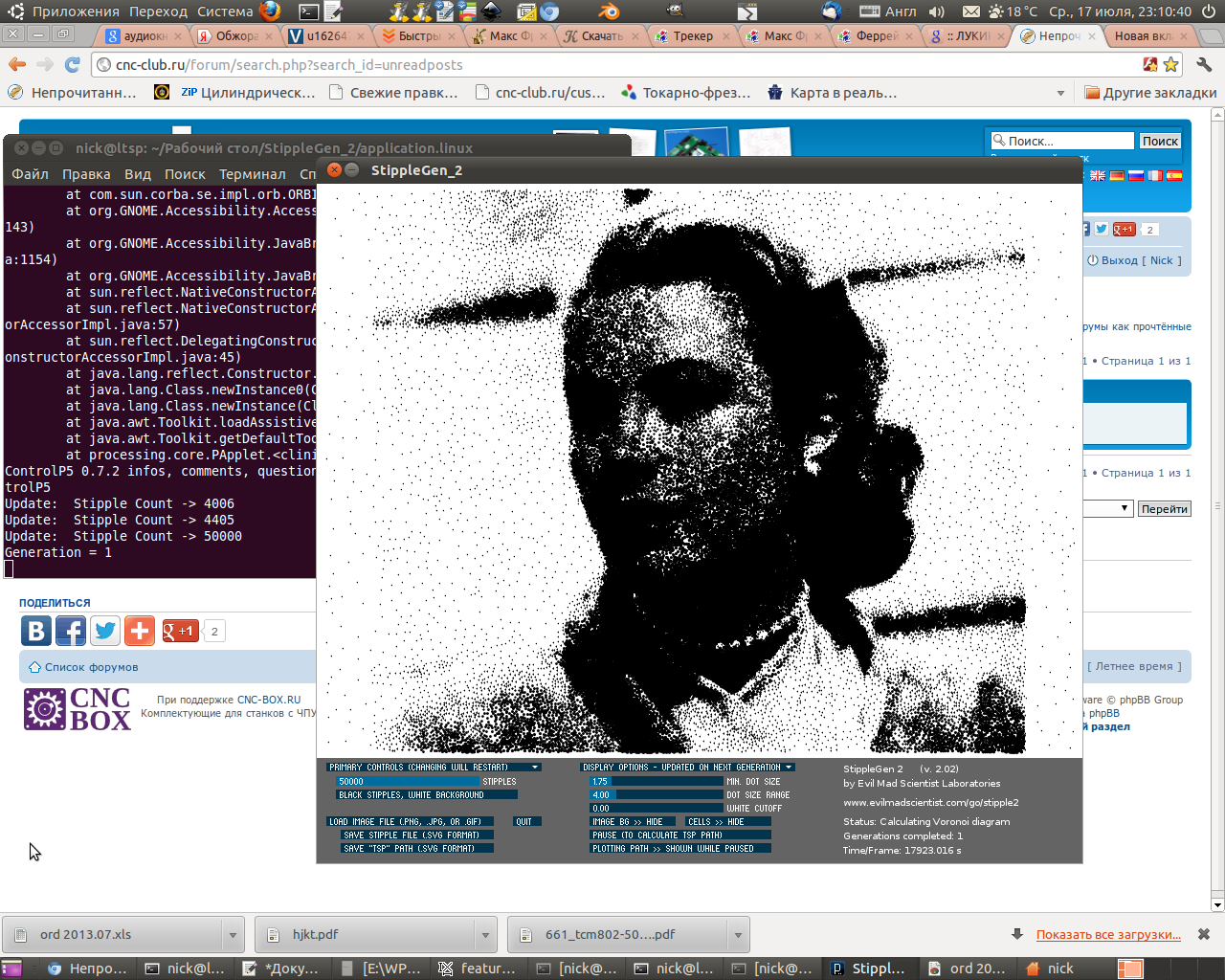Open downloaded file ord 2013.07.xls
Image resolution: width=1225 pixels, height=980 pixels.
tap(115, 935)
